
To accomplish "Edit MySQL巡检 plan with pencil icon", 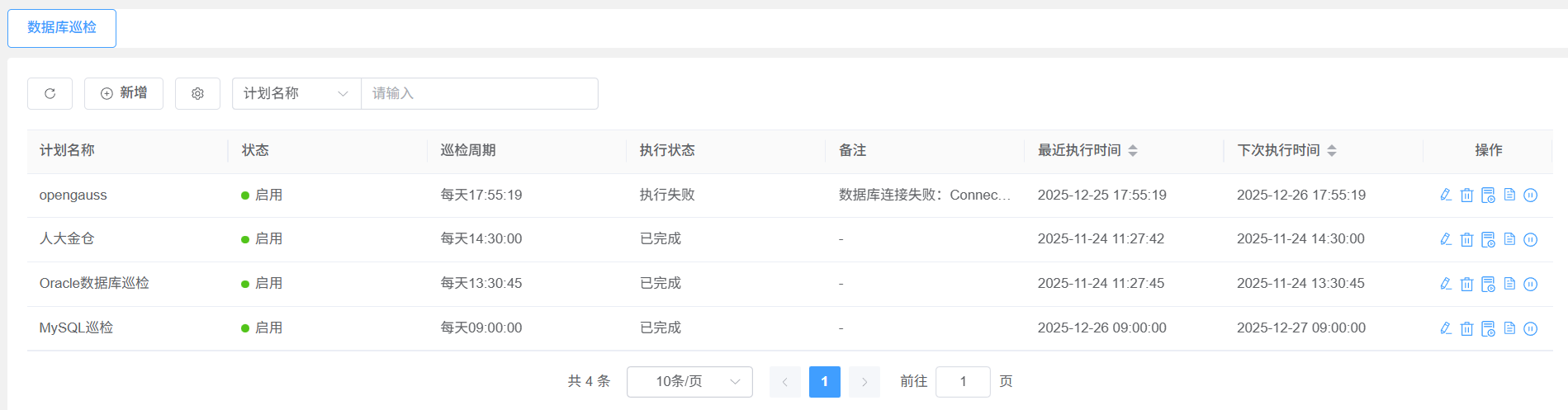I will pos(1446,328).
